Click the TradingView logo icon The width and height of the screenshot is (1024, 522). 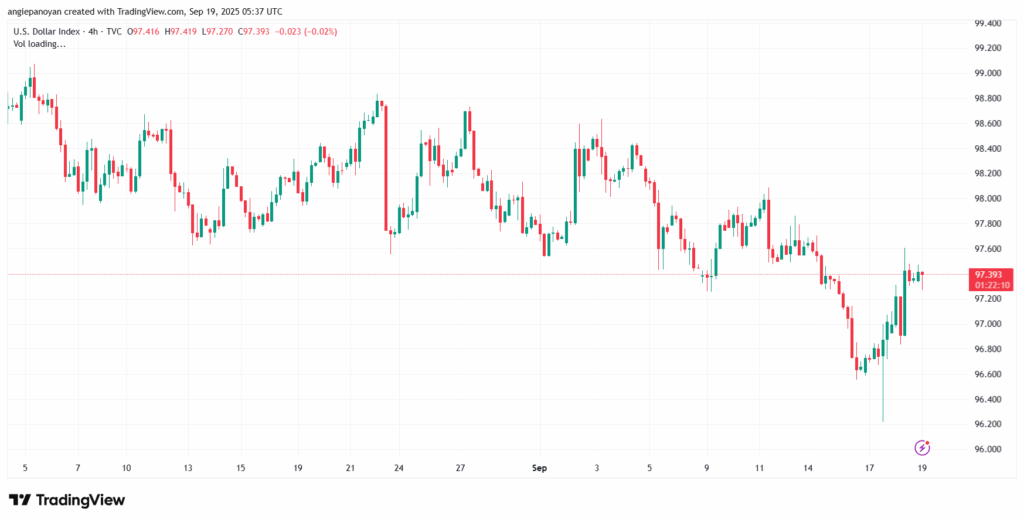click(20, 500)
